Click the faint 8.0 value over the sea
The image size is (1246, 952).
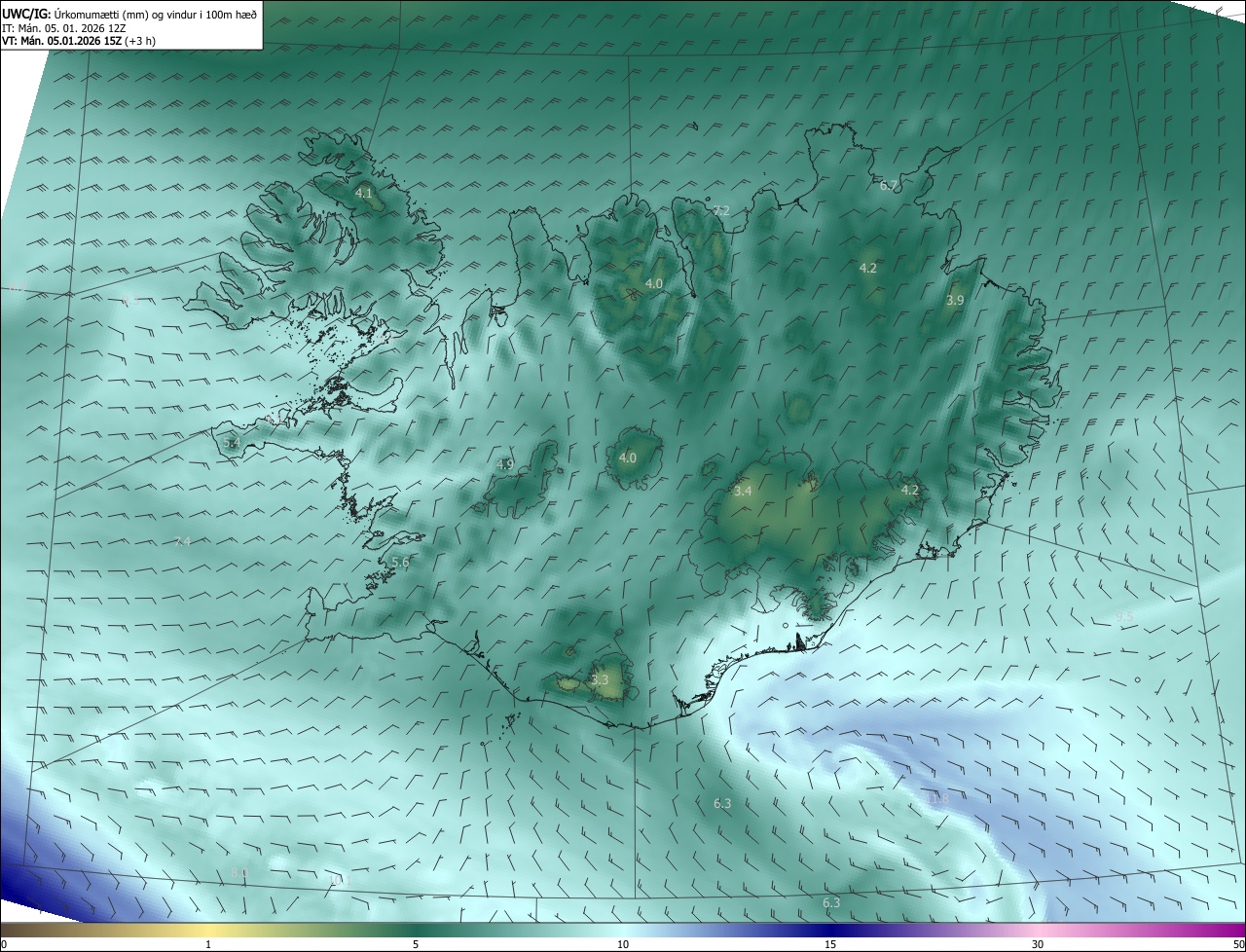(x=239, y=873)
